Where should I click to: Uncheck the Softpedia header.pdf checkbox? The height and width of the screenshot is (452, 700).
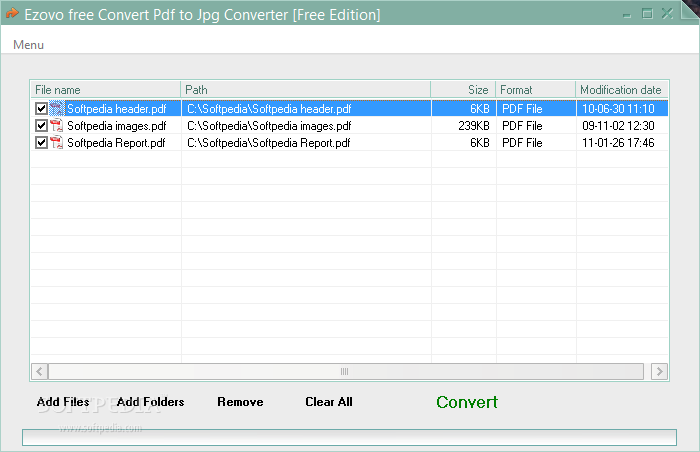pyautogui.click(x=41, y=109)
